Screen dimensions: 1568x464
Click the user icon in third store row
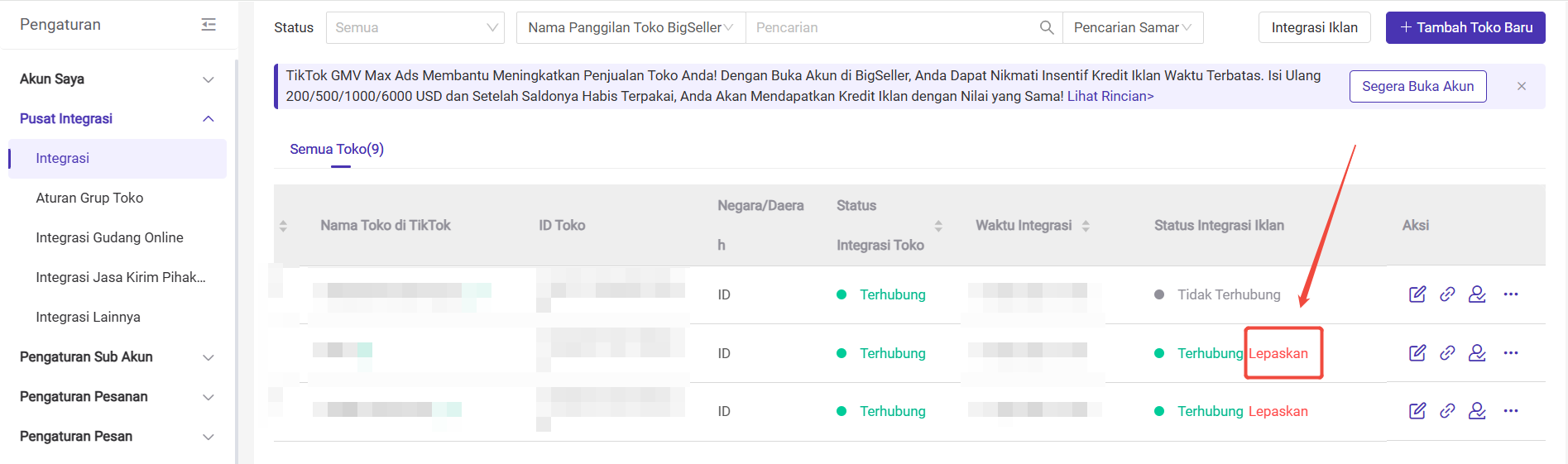point(1477,411)
